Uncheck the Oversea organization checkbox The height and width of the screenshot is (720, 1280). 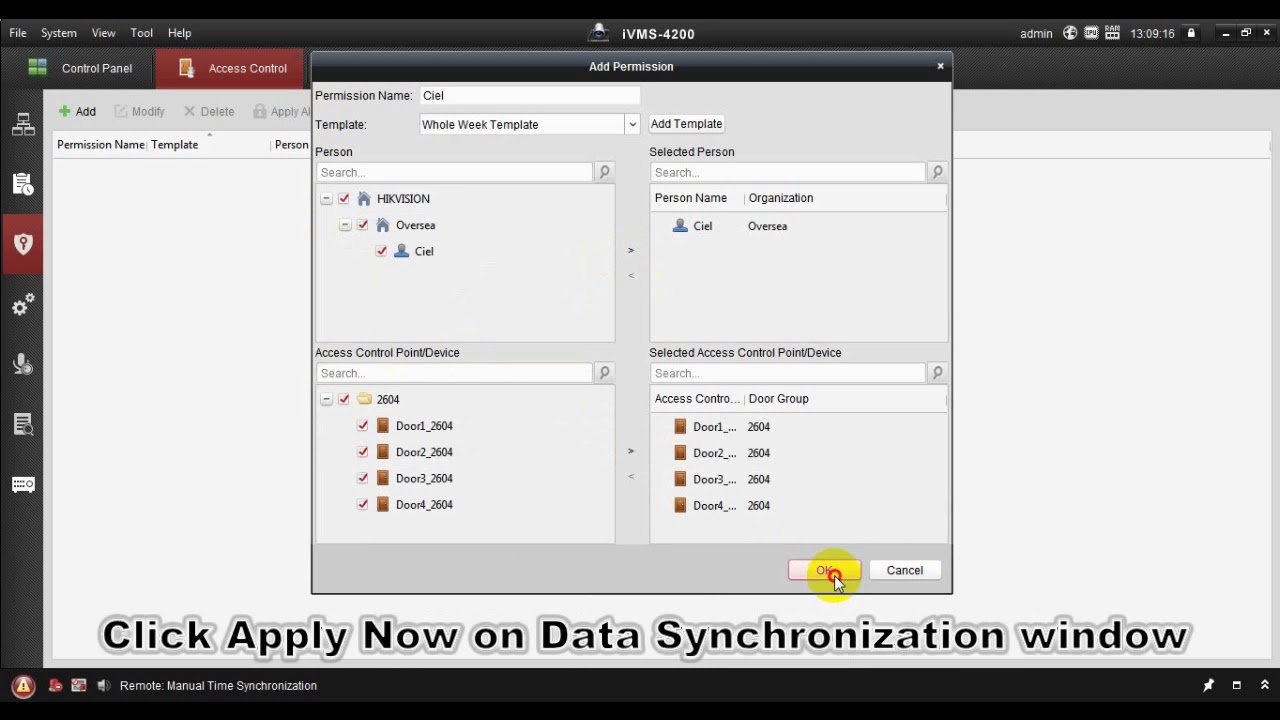[363, 225]
